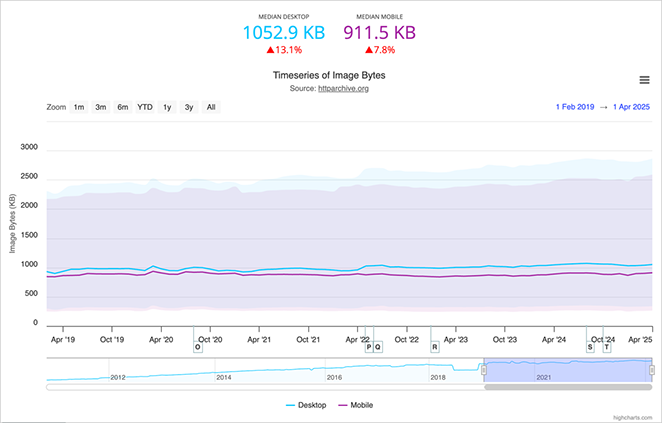Click the O annotation flag marker
The image size is (662, 423).
point(197,347)
